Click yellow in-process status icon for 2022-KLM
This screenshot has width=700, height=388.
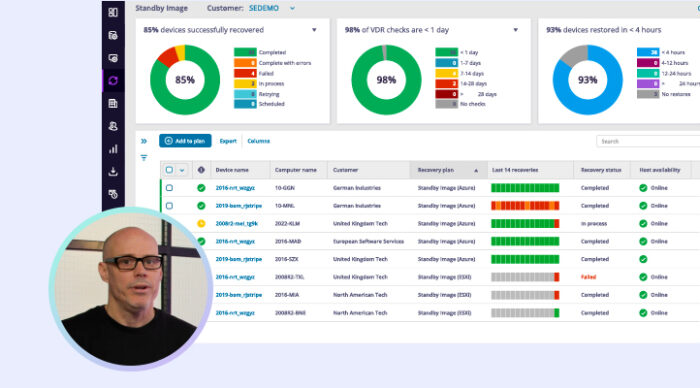201,224
